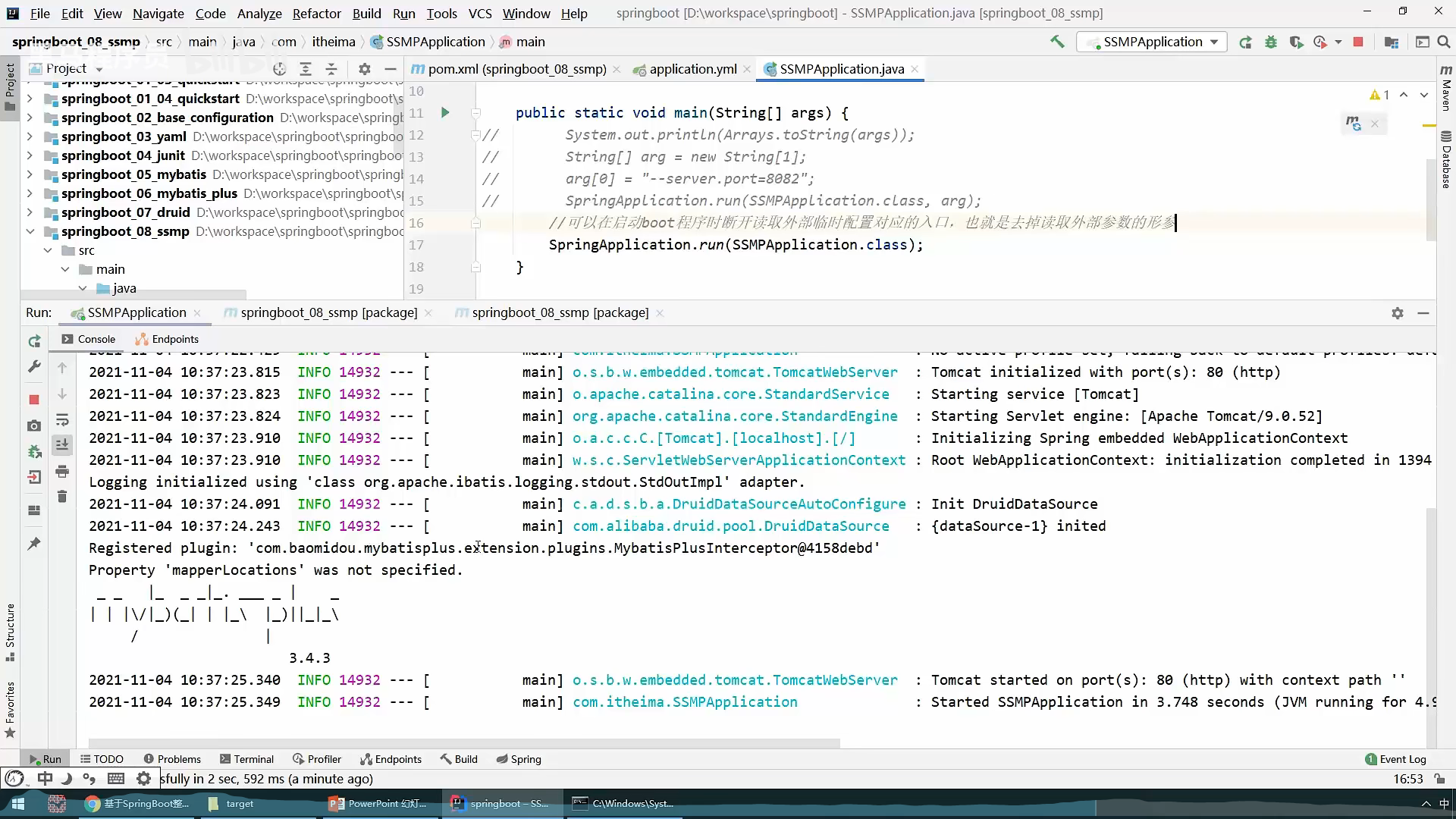Image resolution: width=1456 pixels, height=819 pixels.
Task: Clear console with the trash icon
Action: [62, 497]
